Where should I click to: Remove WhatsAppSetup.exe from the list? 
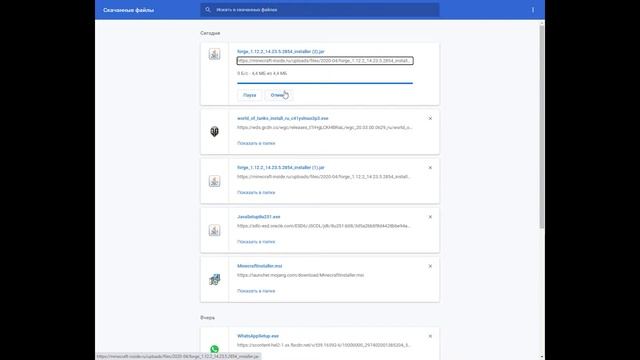[430, 336]
